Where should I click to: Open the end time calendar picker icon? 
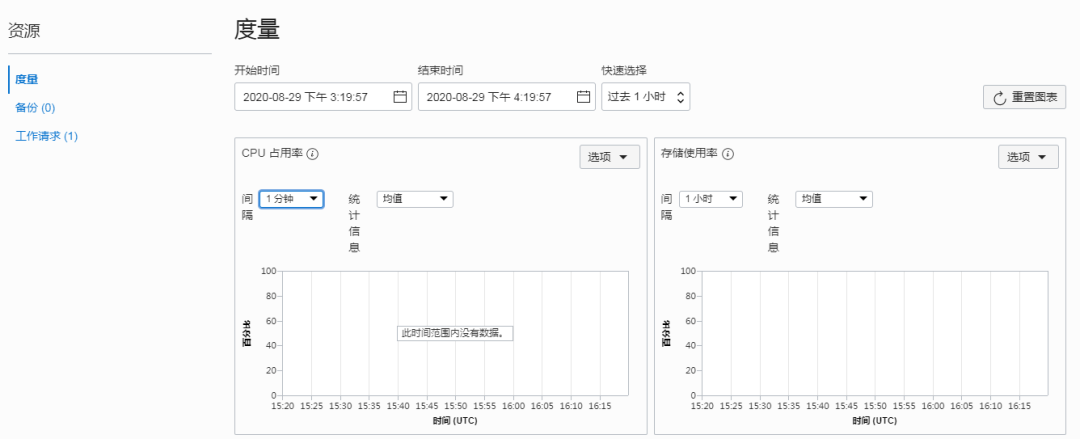coord(583,97)
